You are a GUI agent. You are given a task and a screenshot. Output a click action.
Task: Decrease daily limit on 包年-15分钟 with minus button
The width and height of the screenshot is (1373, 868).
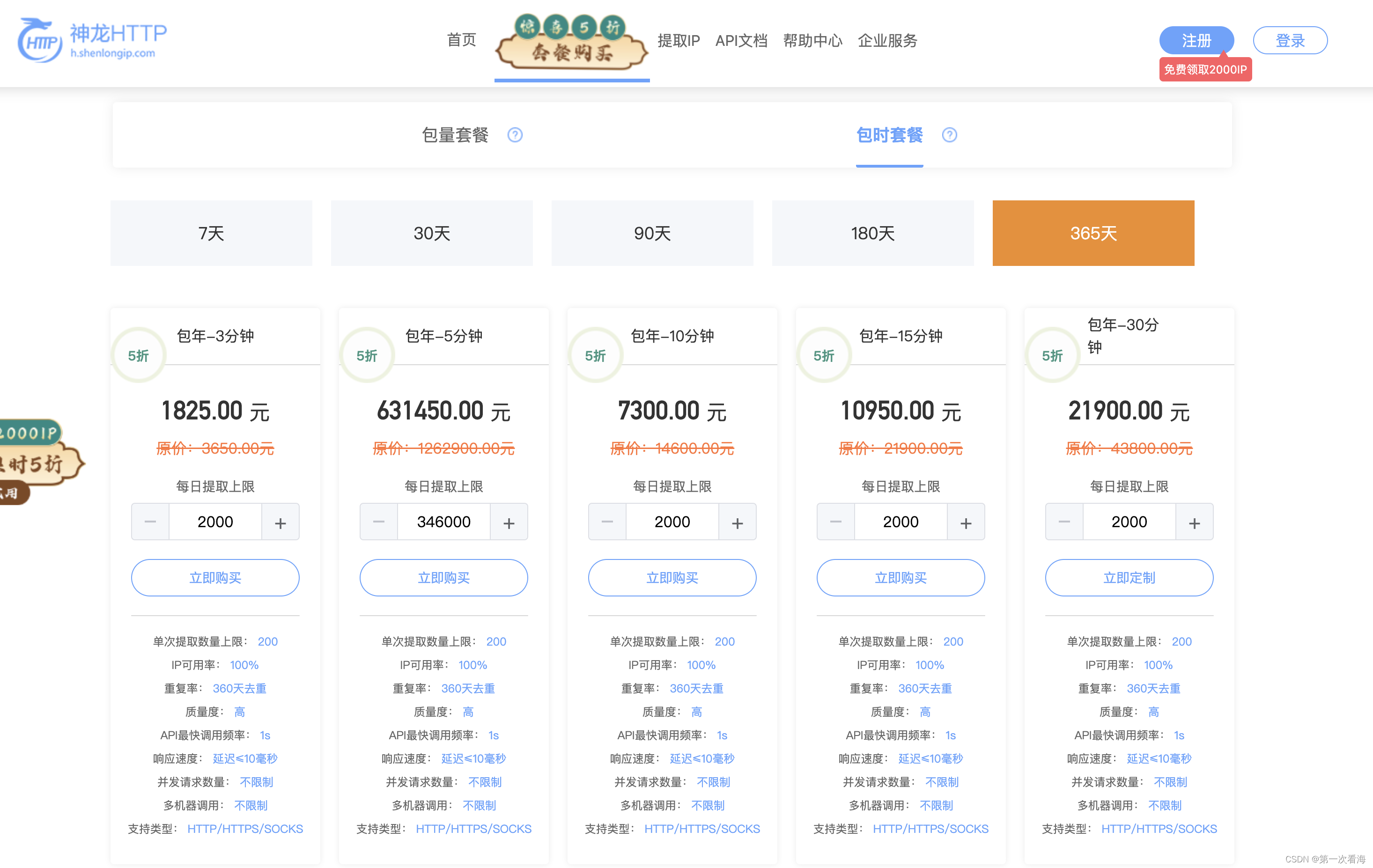click(835, 522)
